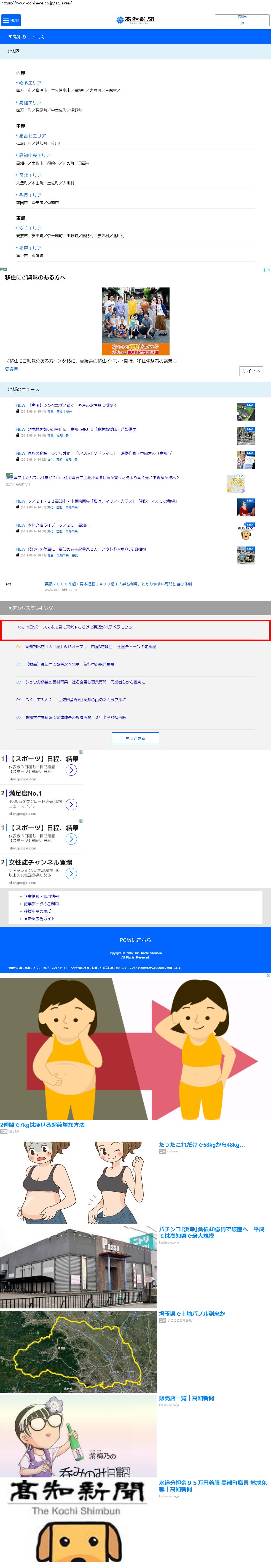The image size is (271, 1568).
Task: Open 満足度No.1 news app ad
Action: [26, 793]
